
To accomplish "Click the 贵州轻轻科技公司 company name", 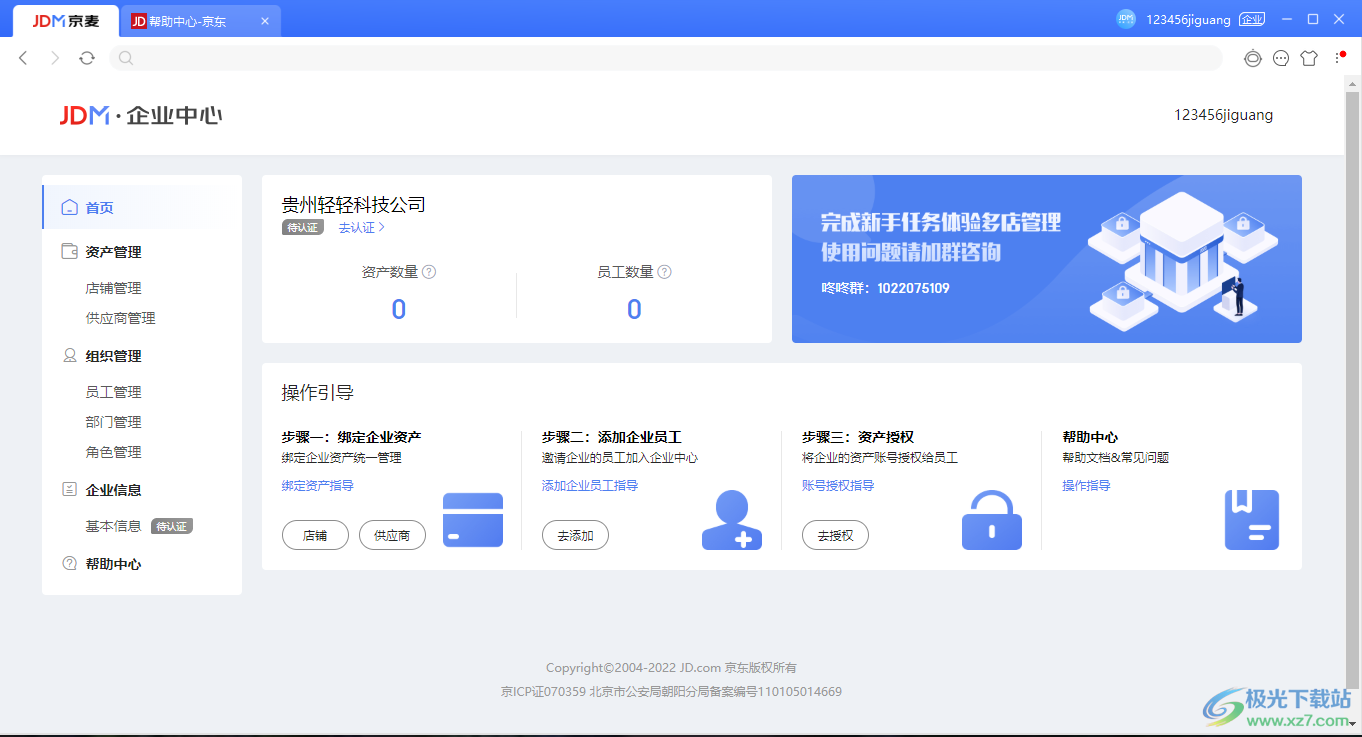I will pos(354,205).
